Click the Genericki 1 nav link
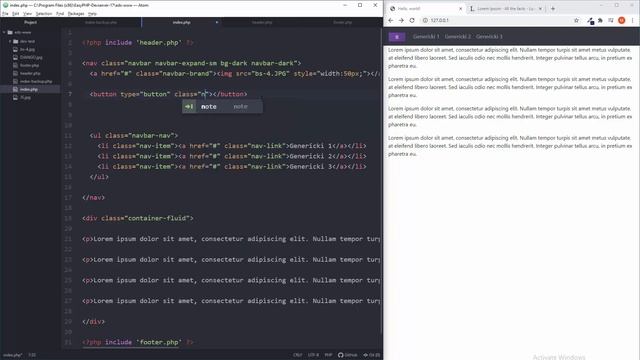The width and height of the screenshot is (640, 360). [426, 37]
